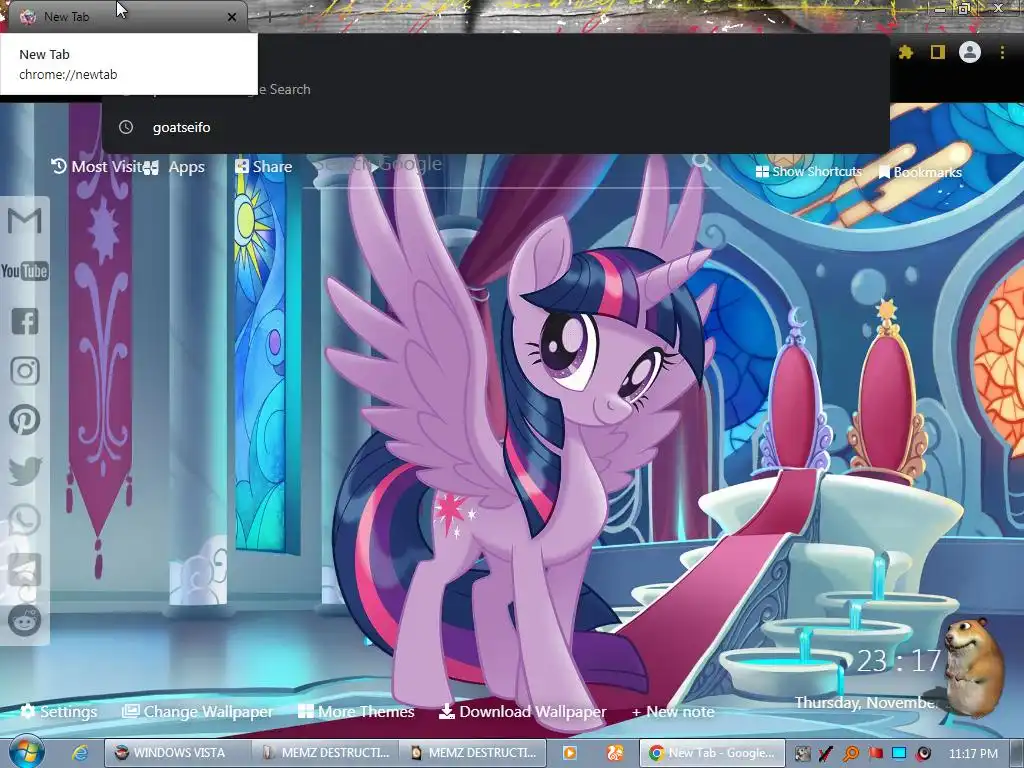
Task: Open Most Visited sites list
Action: tap(97, 167)
